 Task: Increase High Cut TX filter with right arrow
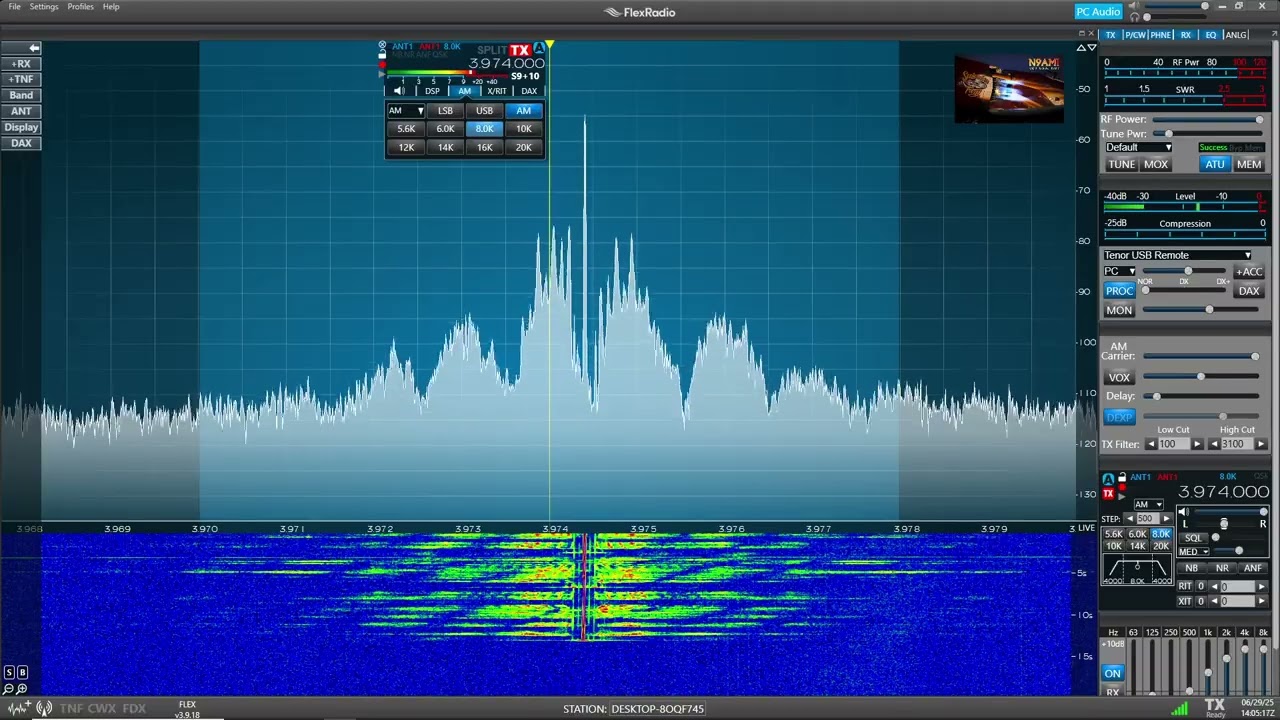pyautogui.click(x=1260, y=444)
